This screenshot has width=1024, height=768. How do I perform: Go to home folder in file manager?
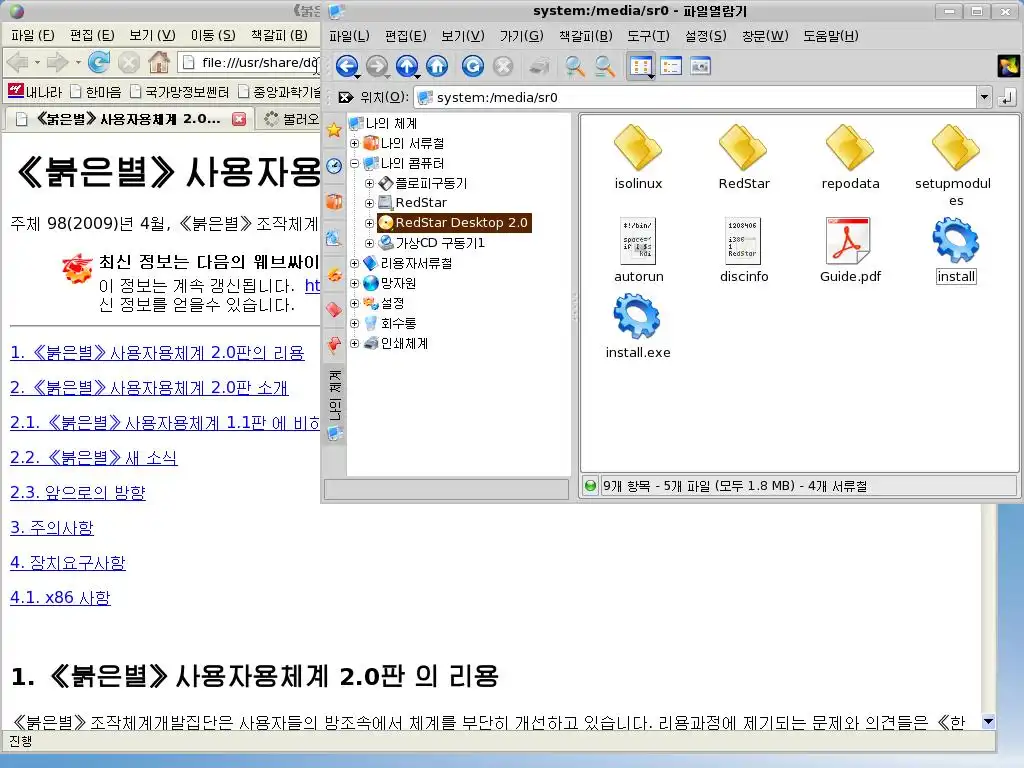coord(437,66)
